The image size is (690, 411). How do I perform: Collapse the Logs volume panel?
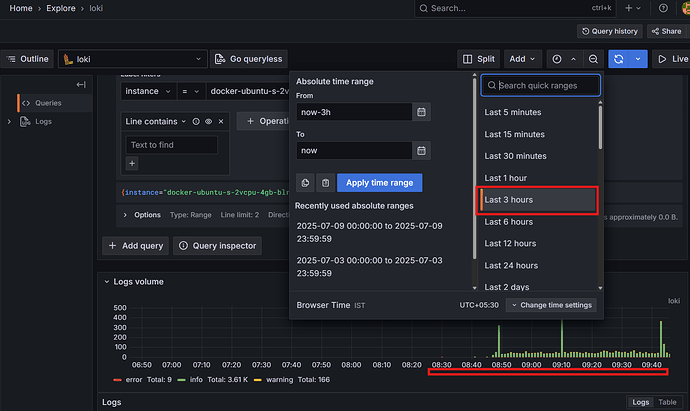[106, 282]
